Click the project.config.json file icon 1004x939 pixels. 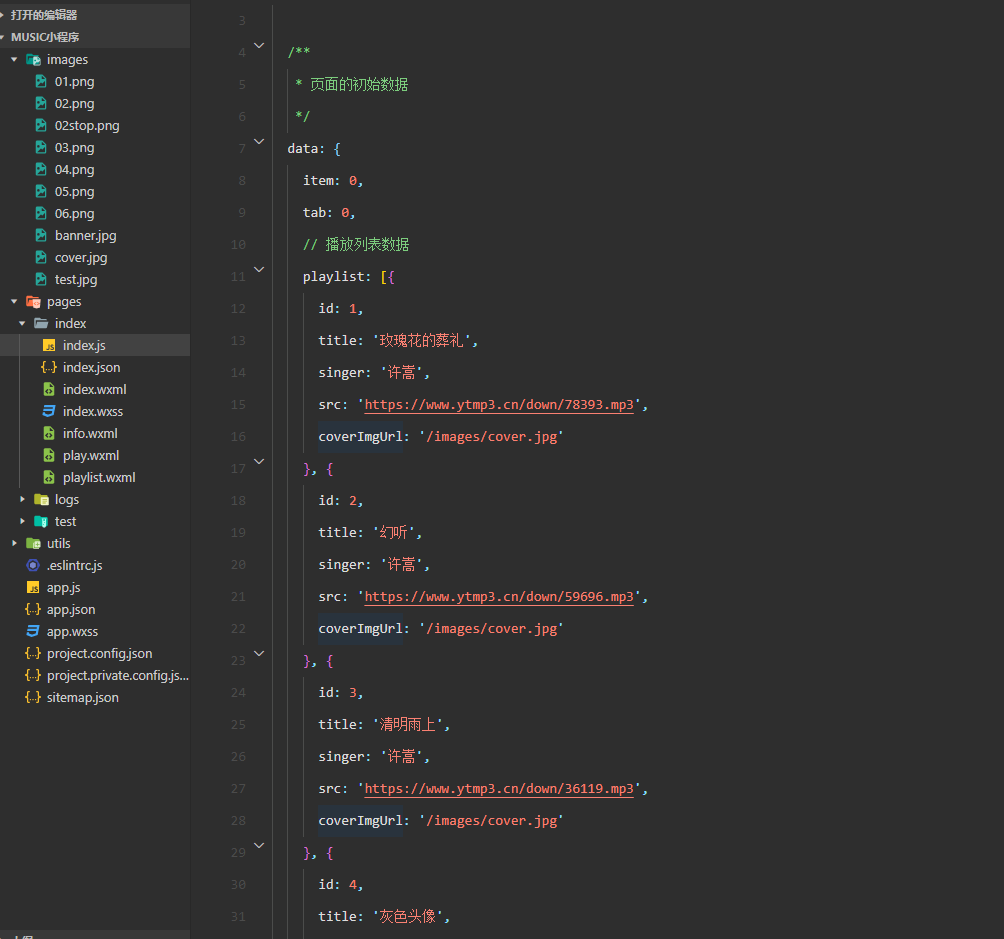coord(33,653)
